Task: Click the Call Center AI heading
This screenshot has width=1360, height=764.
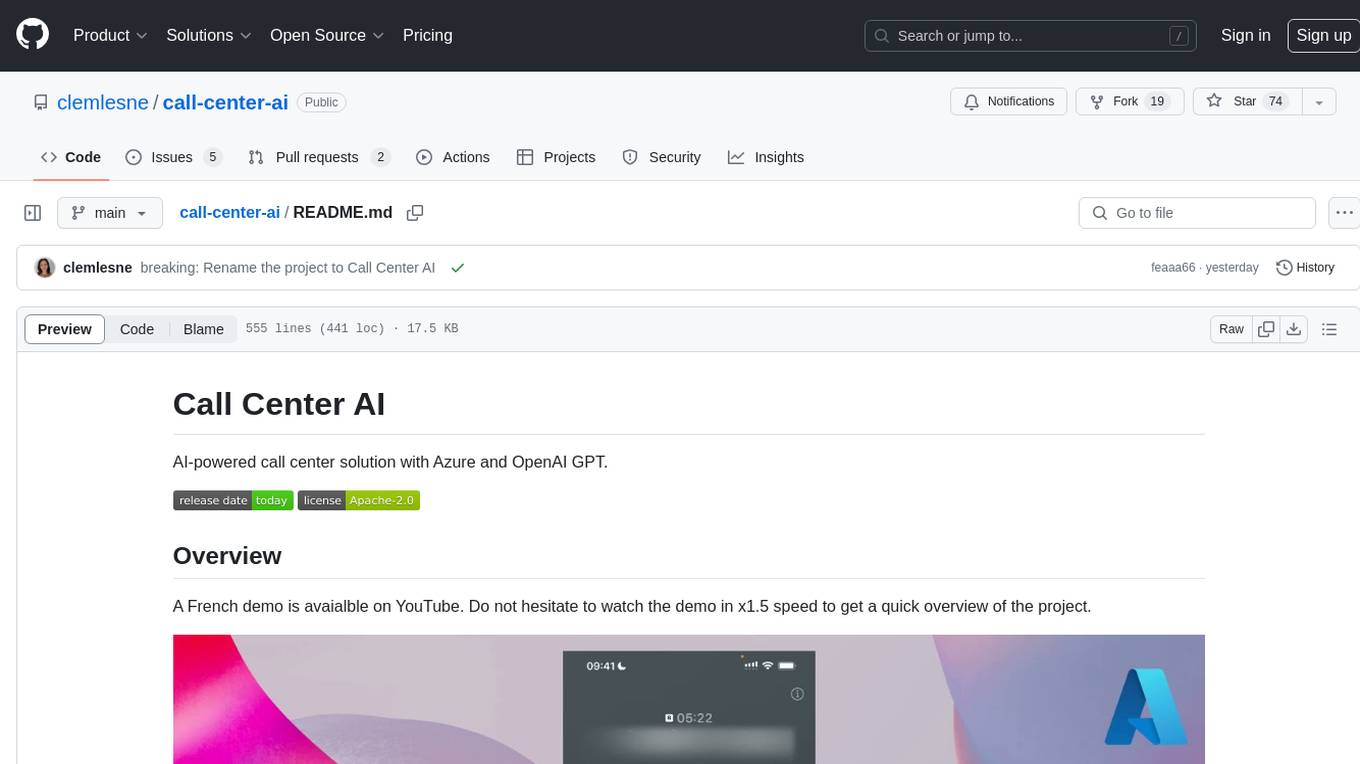Action: click(279, 404)
